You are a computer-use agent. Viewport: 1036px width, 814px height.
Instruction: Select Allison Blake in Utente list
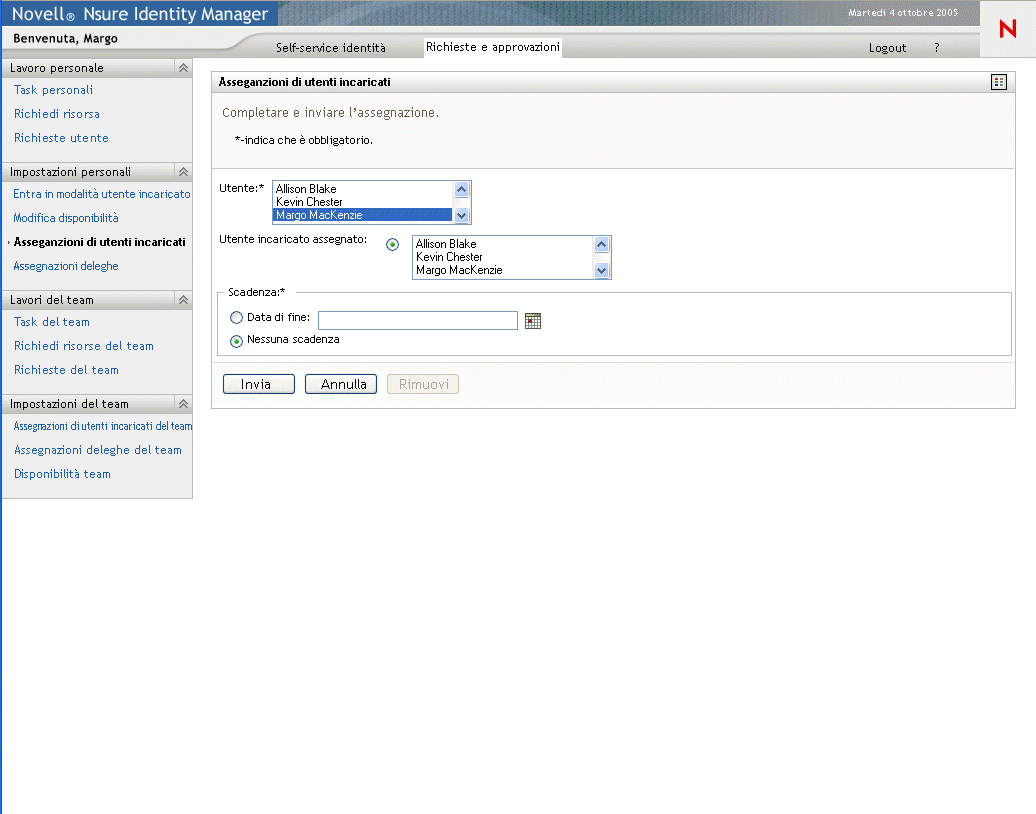[x=363, y=189]
